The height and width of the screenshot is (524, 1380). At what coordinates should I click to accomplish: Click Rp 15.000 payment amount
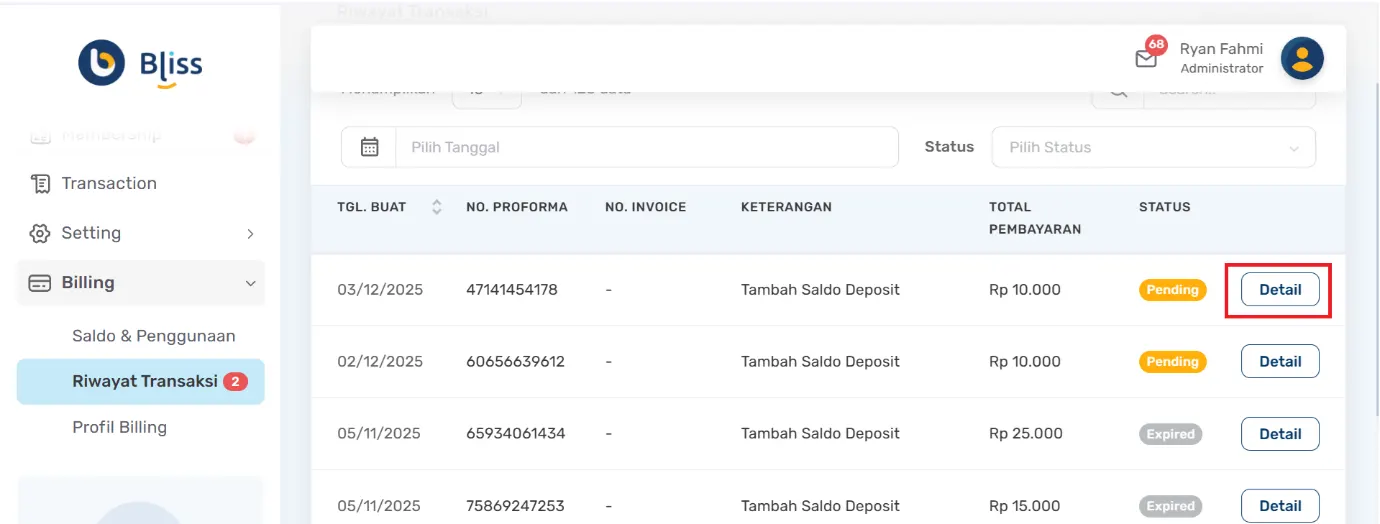[1025, 506]
